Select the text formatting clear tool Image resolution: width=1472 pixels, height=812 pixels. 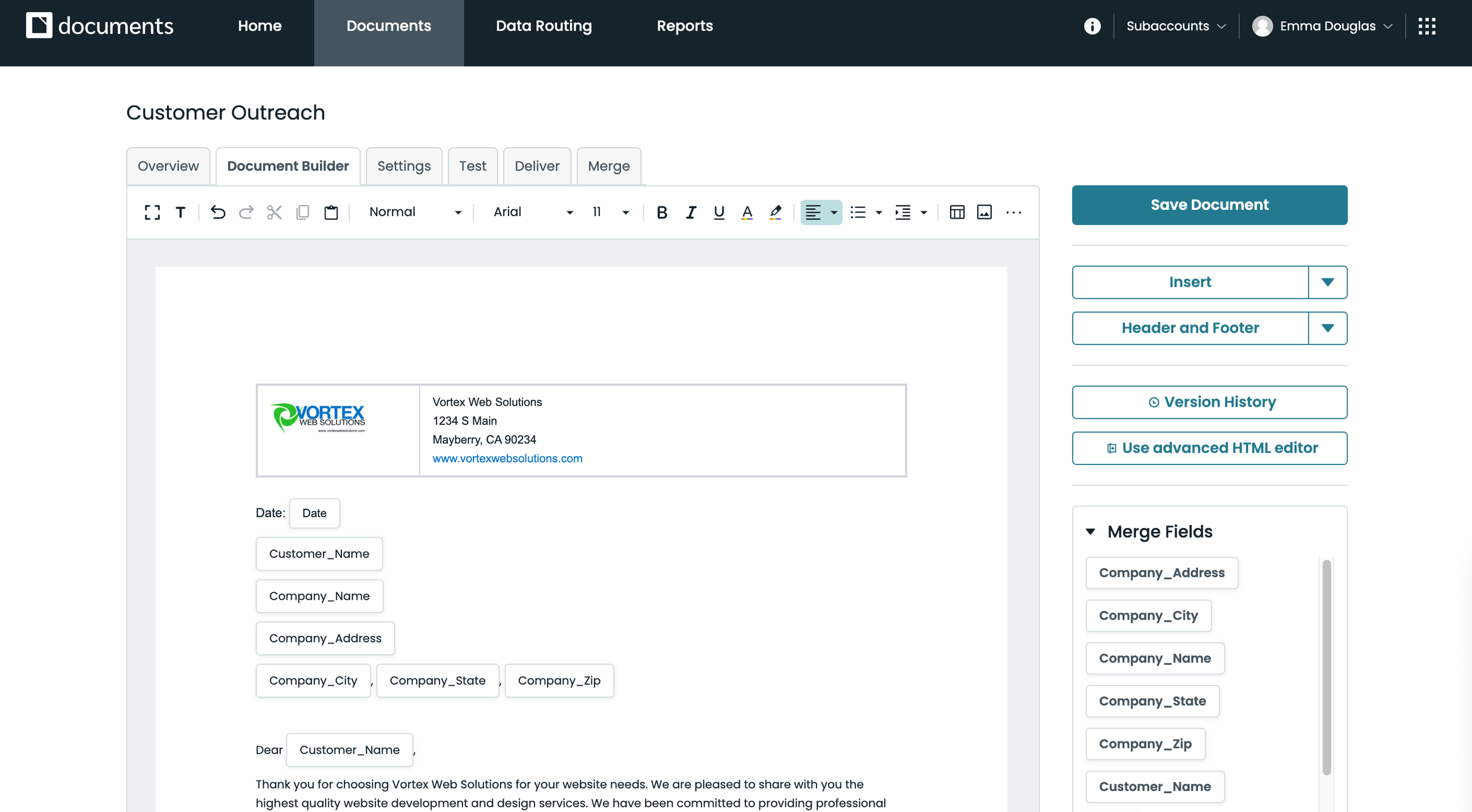[x=181, y=212]
